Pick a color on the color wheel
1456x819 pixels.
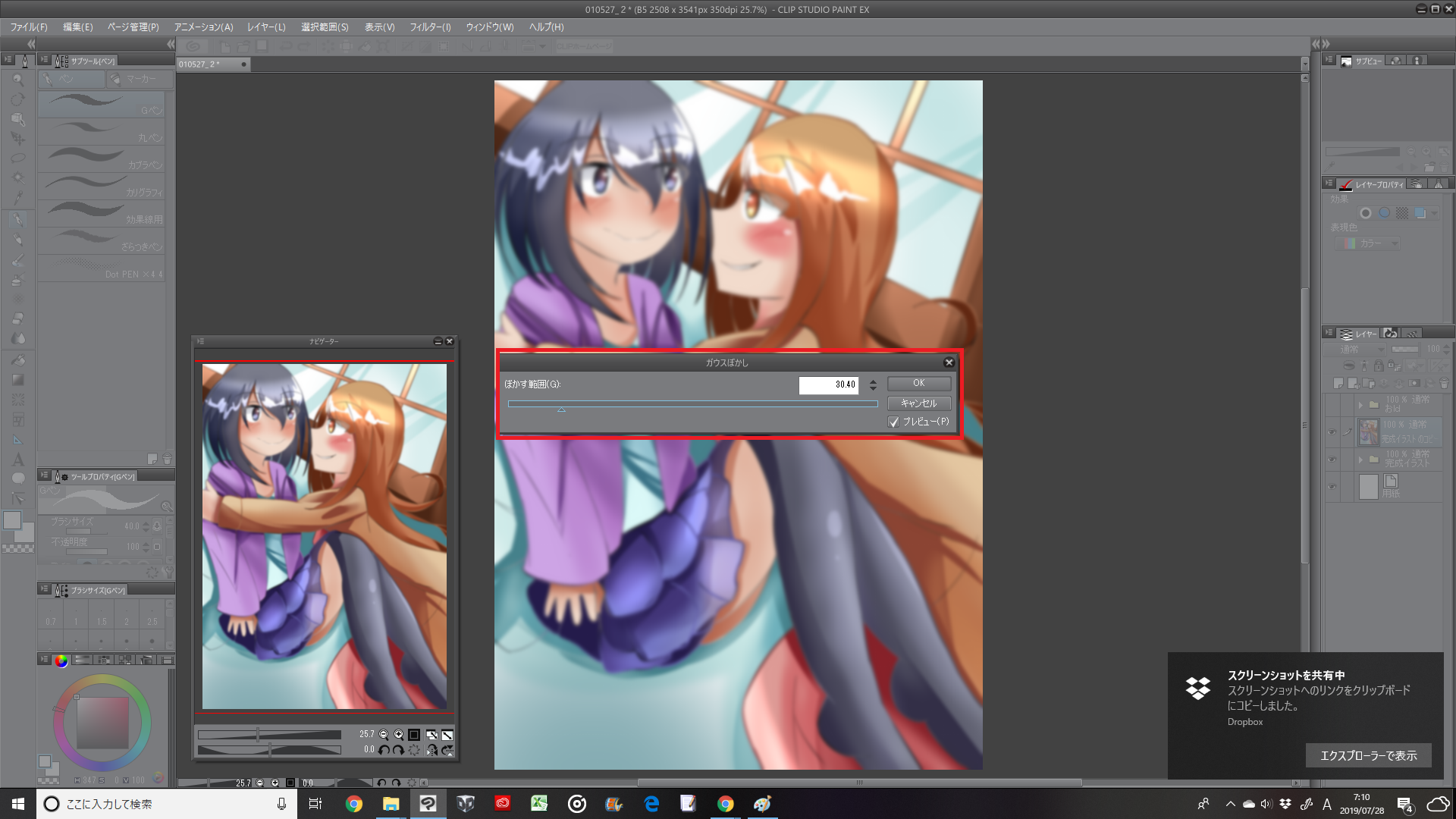pos(102,723)
